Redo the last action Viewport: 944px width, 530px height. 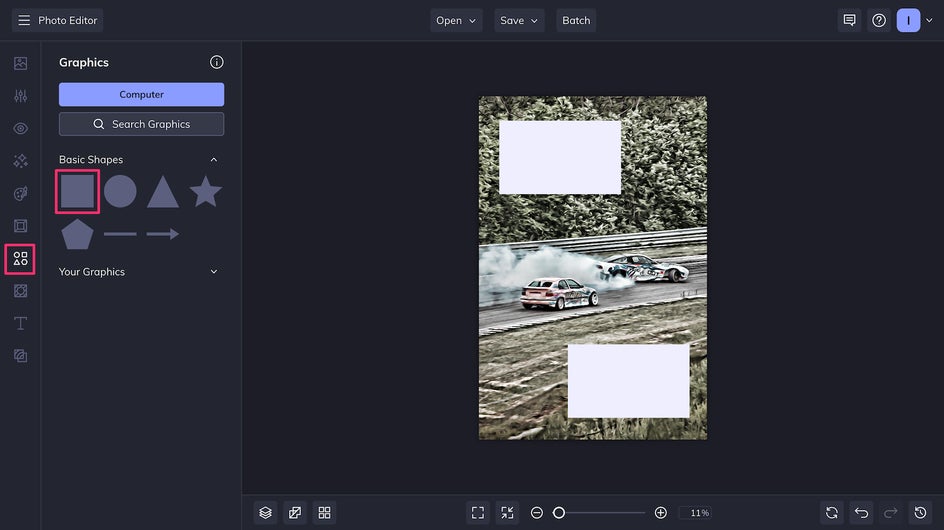[x=891, y=513]
